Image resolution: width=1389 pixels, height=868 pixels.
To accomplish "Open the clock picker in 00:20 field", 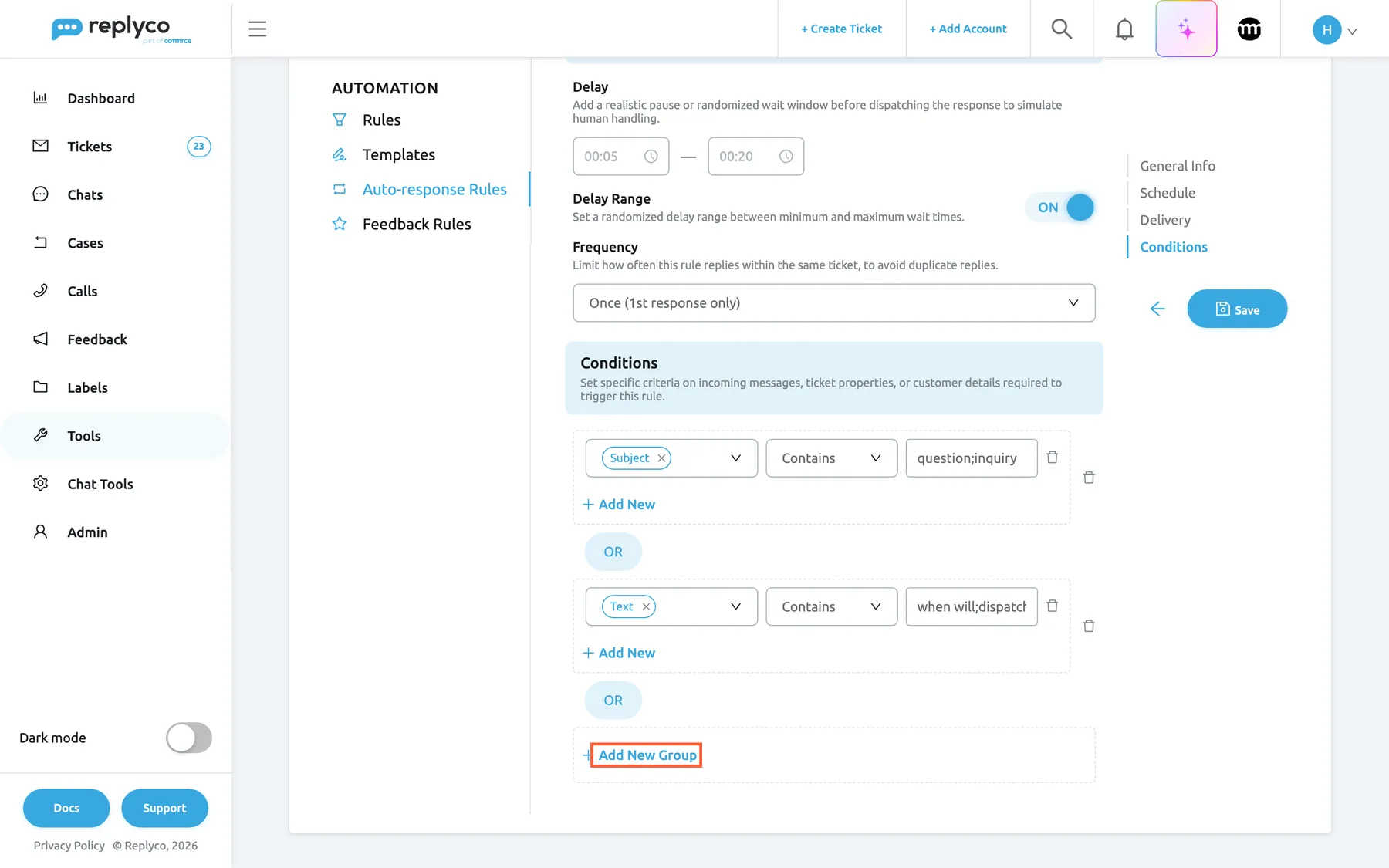I will (786, 156).
